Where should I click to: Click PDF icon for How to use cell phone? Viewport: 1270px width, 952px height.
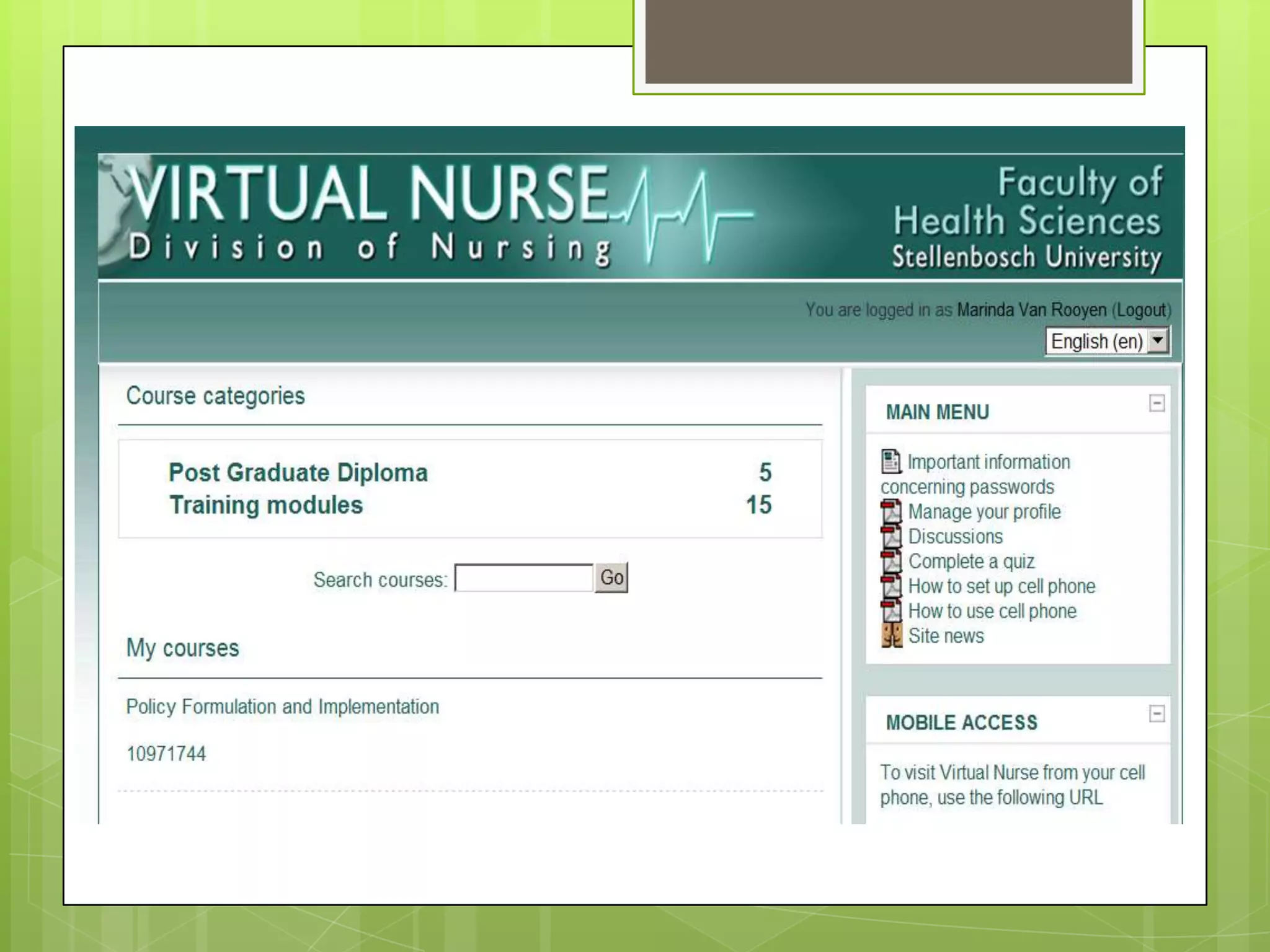point(891,611)
